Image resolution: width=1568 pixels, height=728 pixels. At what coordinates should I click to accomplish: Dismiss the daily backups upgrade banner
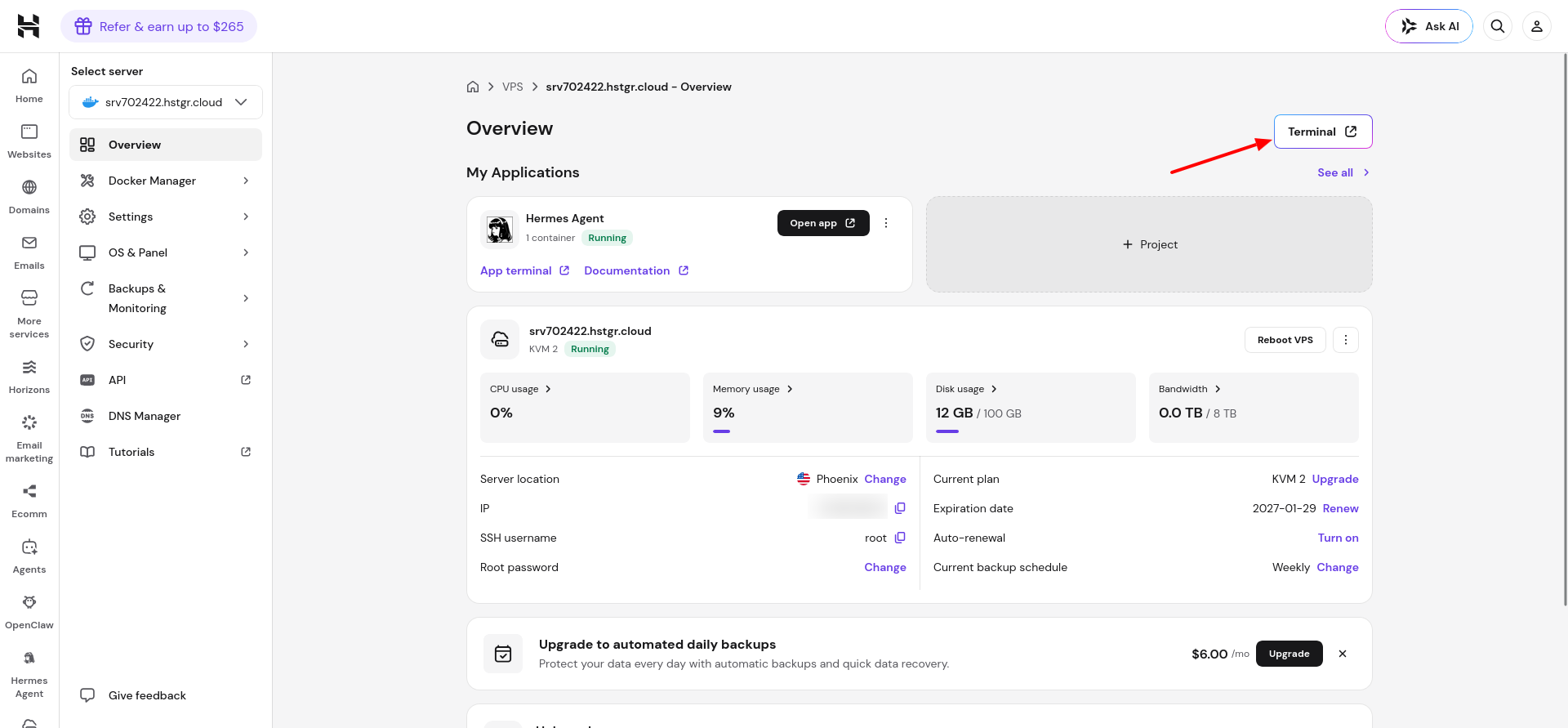[1343, 654]
